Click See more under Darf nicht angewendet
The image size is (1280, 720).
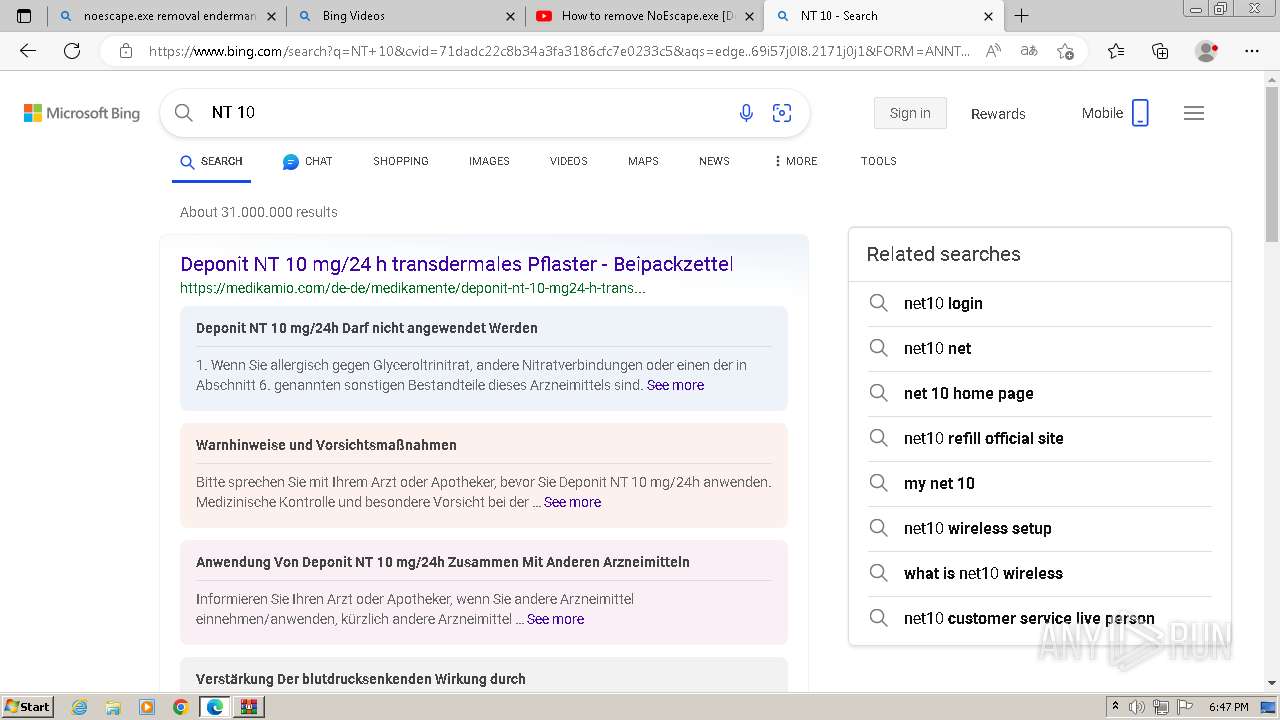click(x=675, y=385)
